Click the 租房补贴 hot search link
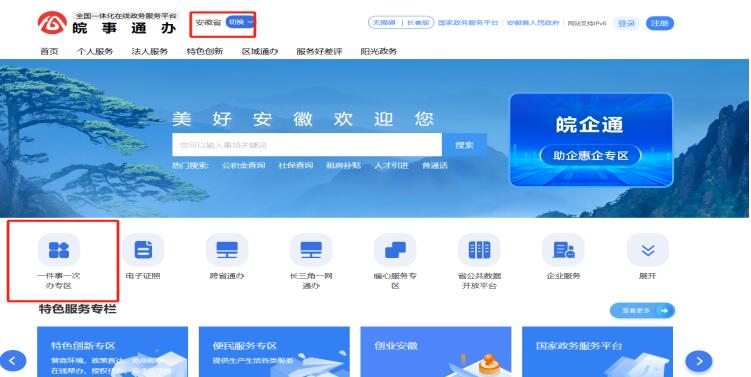 (343, 165)
